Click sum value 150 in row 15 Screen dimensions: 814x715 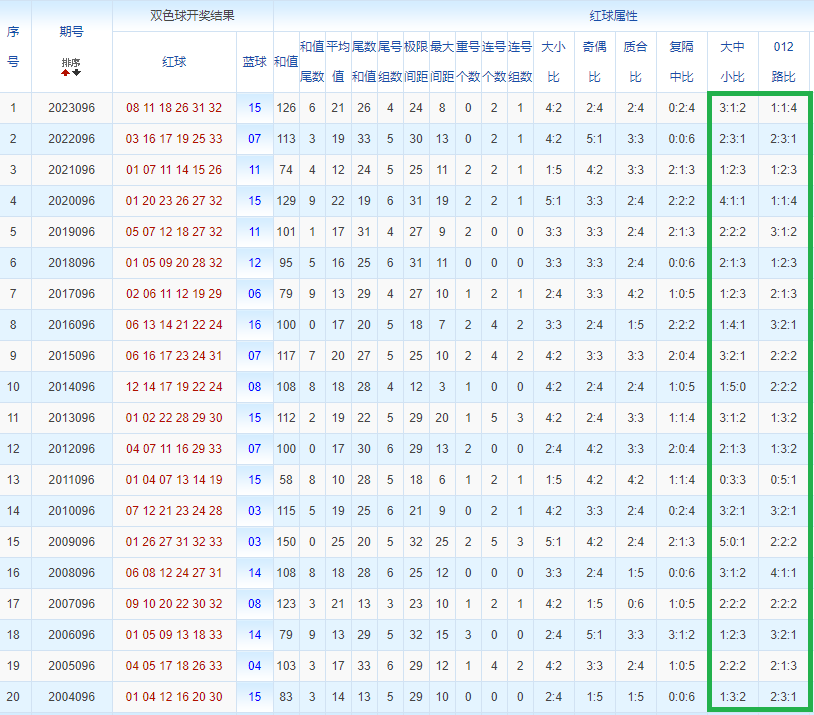286,542
